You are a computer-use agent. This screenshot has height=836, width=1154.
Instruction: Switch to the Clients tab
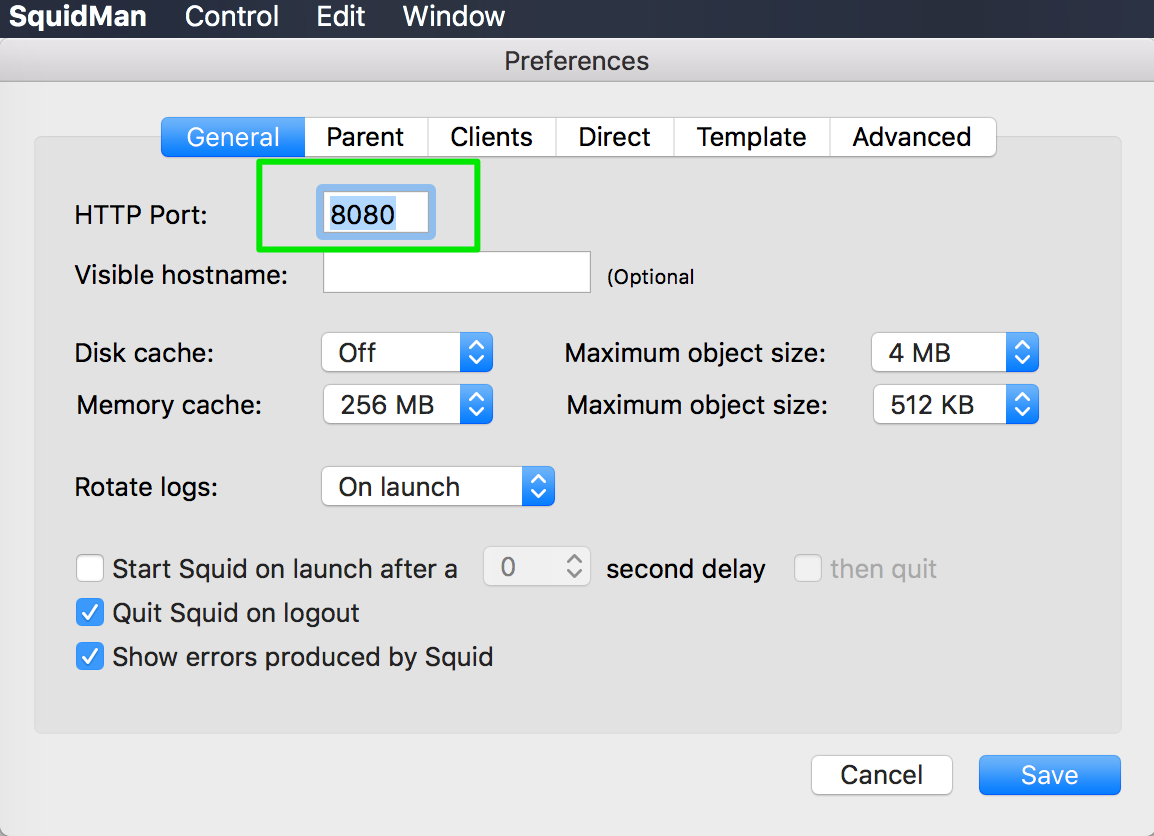[492, 137]
